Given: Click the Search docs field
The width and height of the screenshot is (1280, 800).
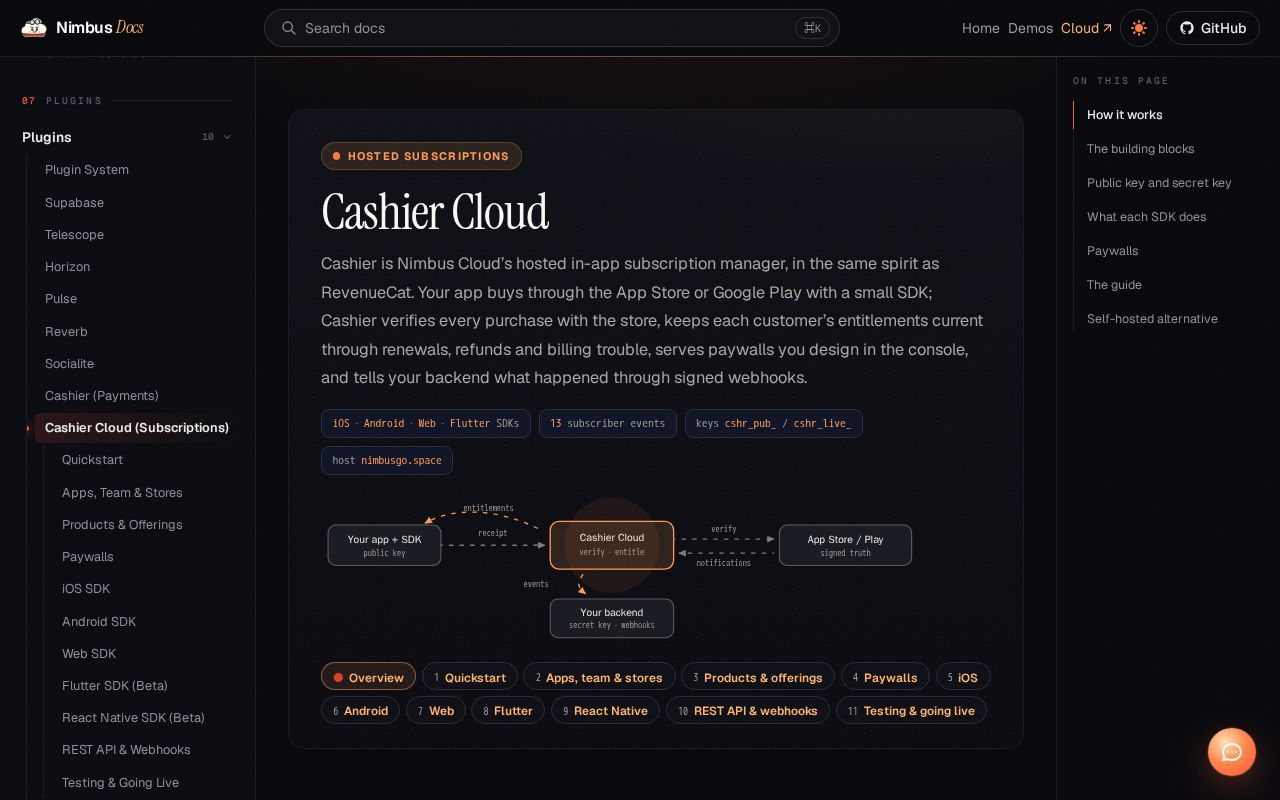Looking at the screenshot, I should coord(551,28).
